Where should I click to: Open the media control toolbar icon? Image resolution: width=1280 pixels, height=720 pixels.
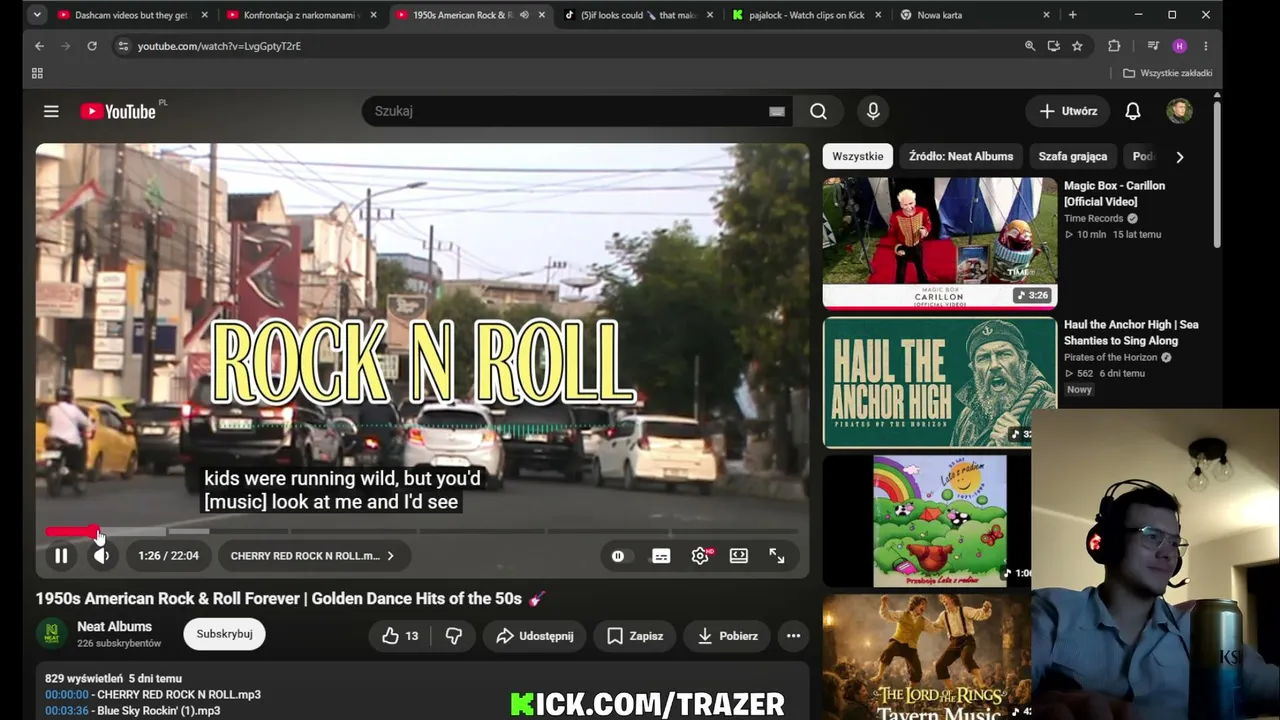[1153, 46]
